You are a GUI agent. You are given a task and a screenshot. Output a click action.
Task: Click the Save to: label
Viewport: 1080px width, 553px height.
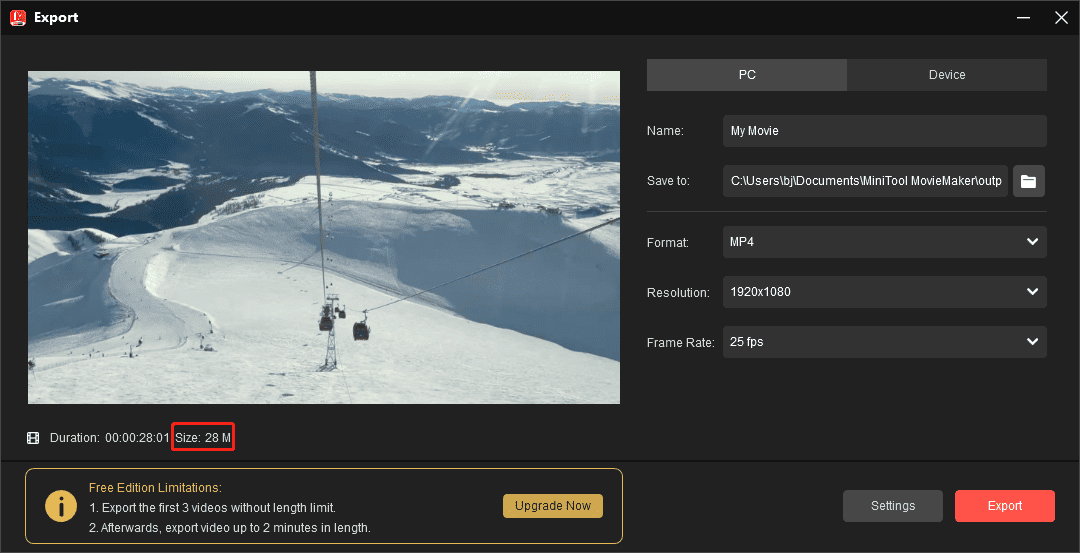(x=668, y=181)
